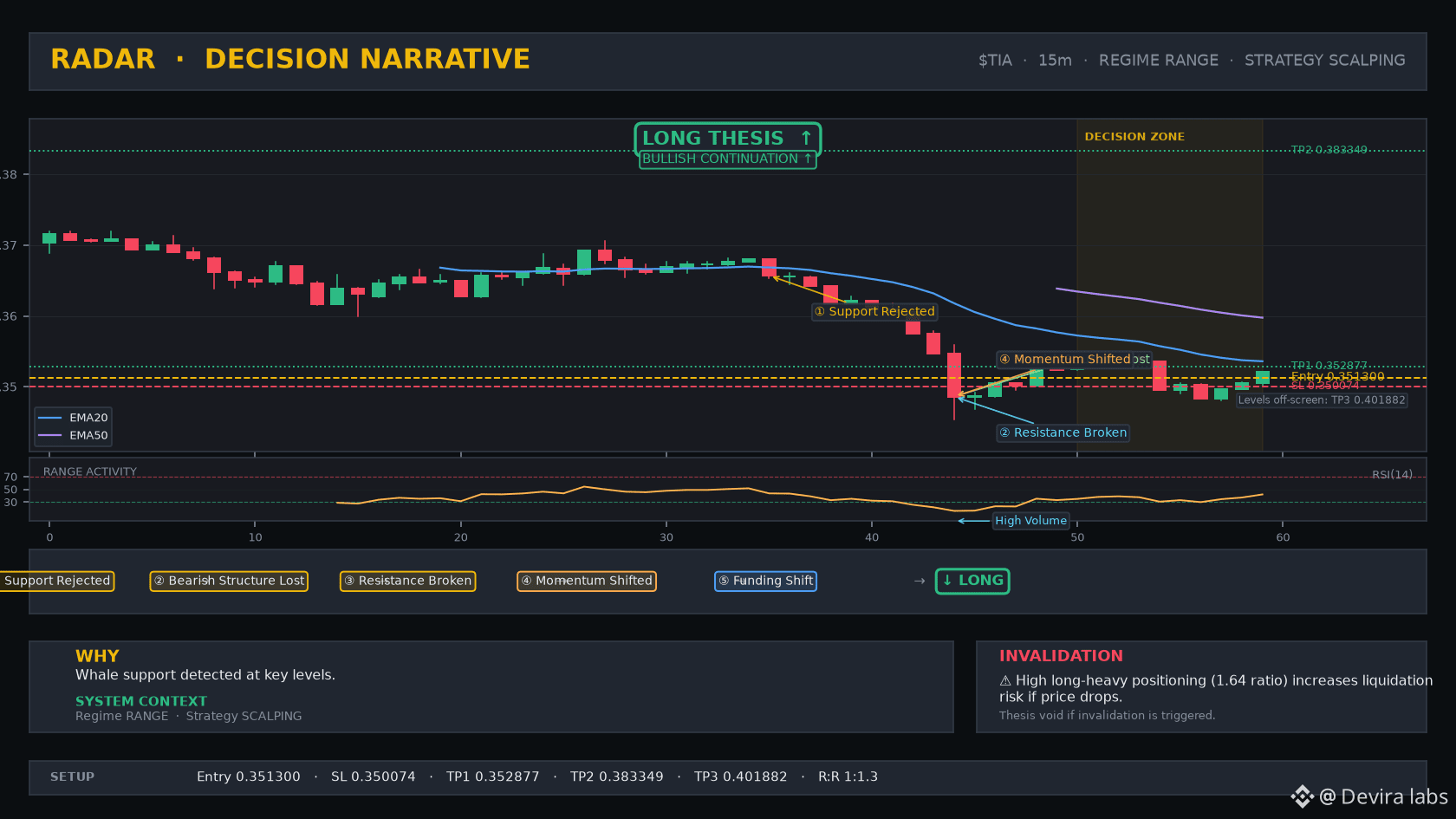Click TP3 0.401882 in the SETUP bar
Image resolution: width=1456 pixels, height=819 pixels.
tap(741, 777)
